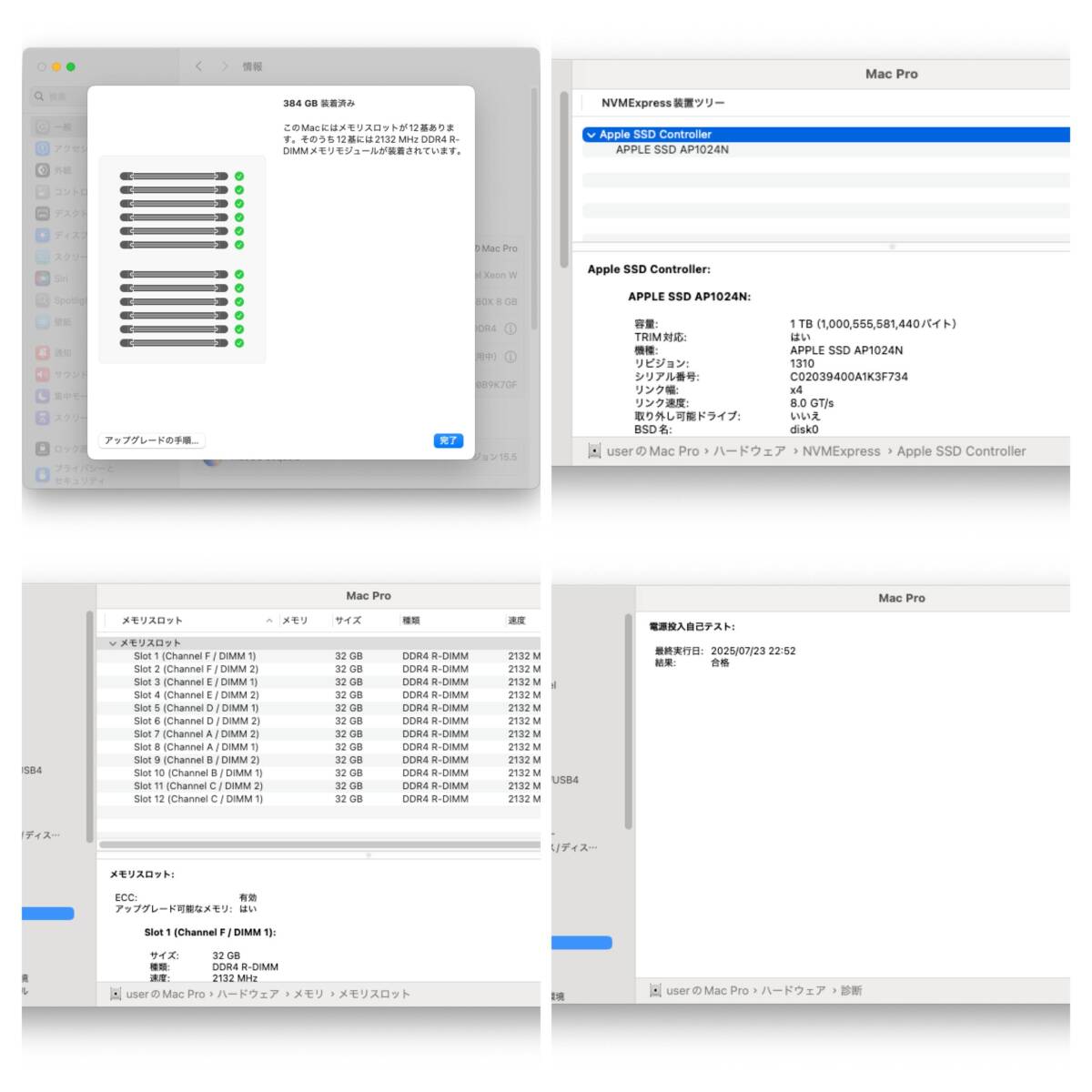Click the green zoom button of System Settings
1092x1092 pixels.
coord(71,66)
